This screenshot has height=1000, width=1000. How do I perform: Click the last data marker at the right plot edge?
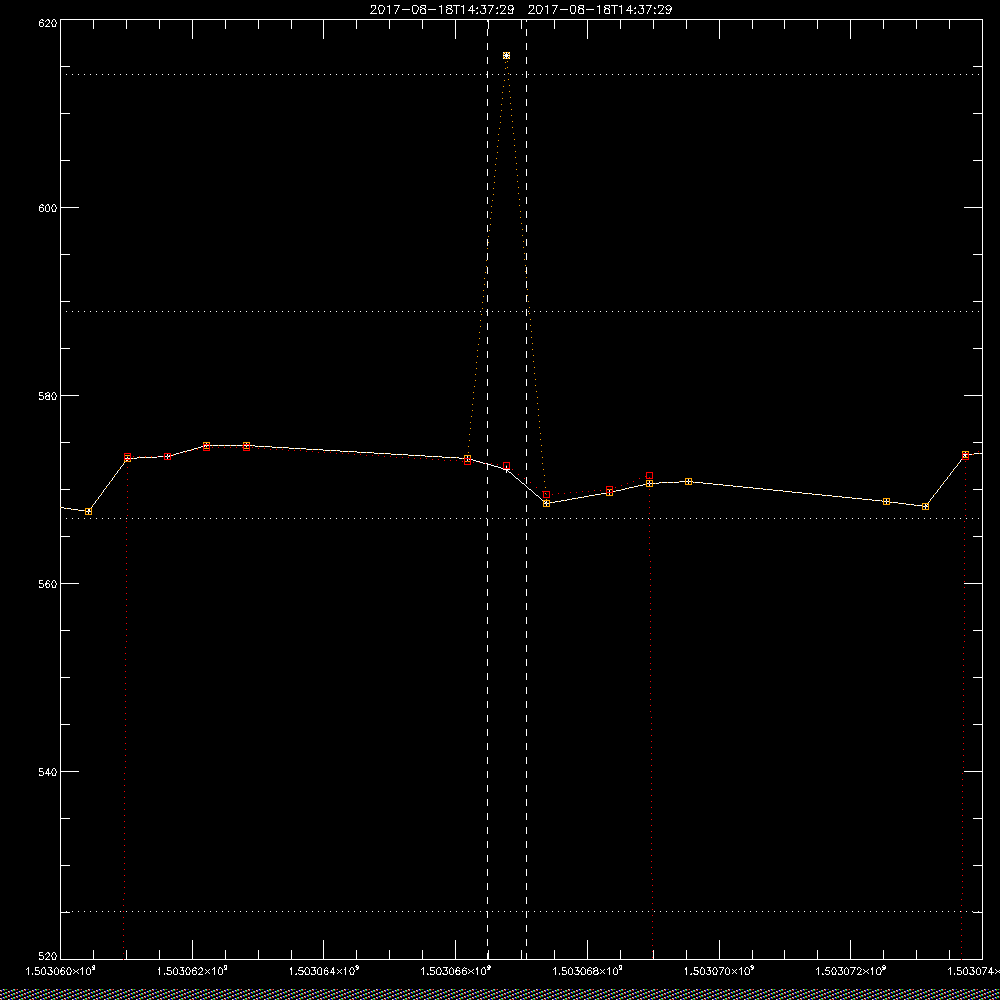click(965, 455)
